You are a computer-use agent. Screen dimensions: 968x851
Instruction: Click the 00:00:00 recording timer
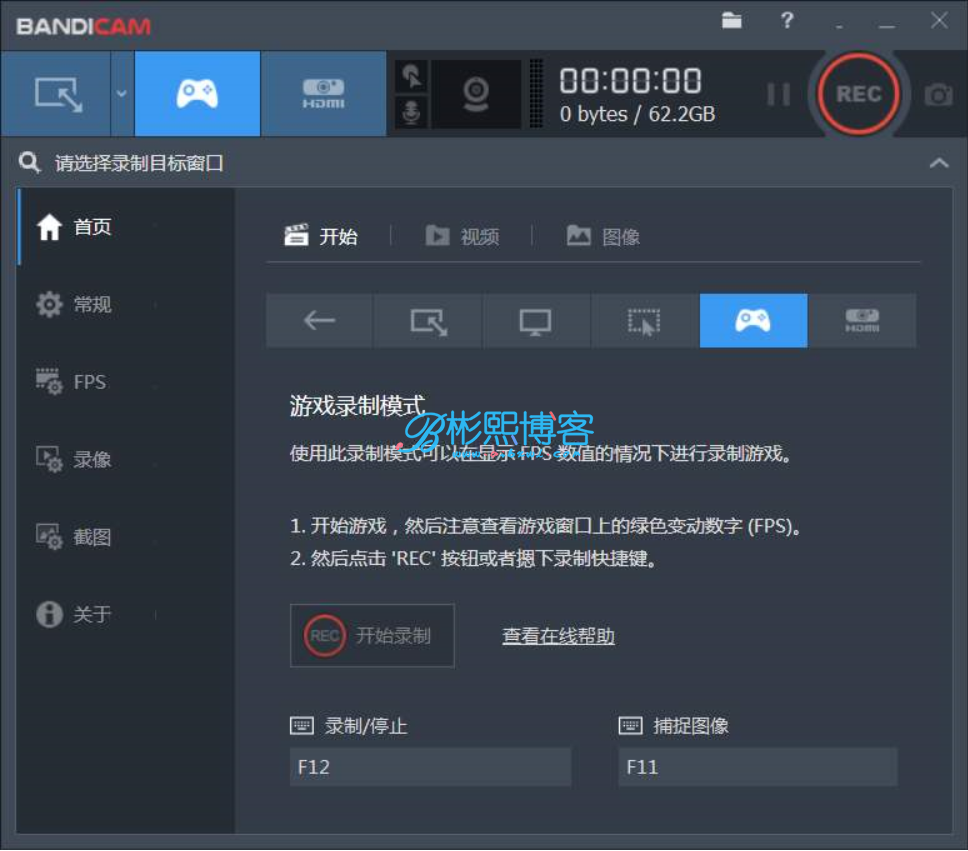pos(630,81)
